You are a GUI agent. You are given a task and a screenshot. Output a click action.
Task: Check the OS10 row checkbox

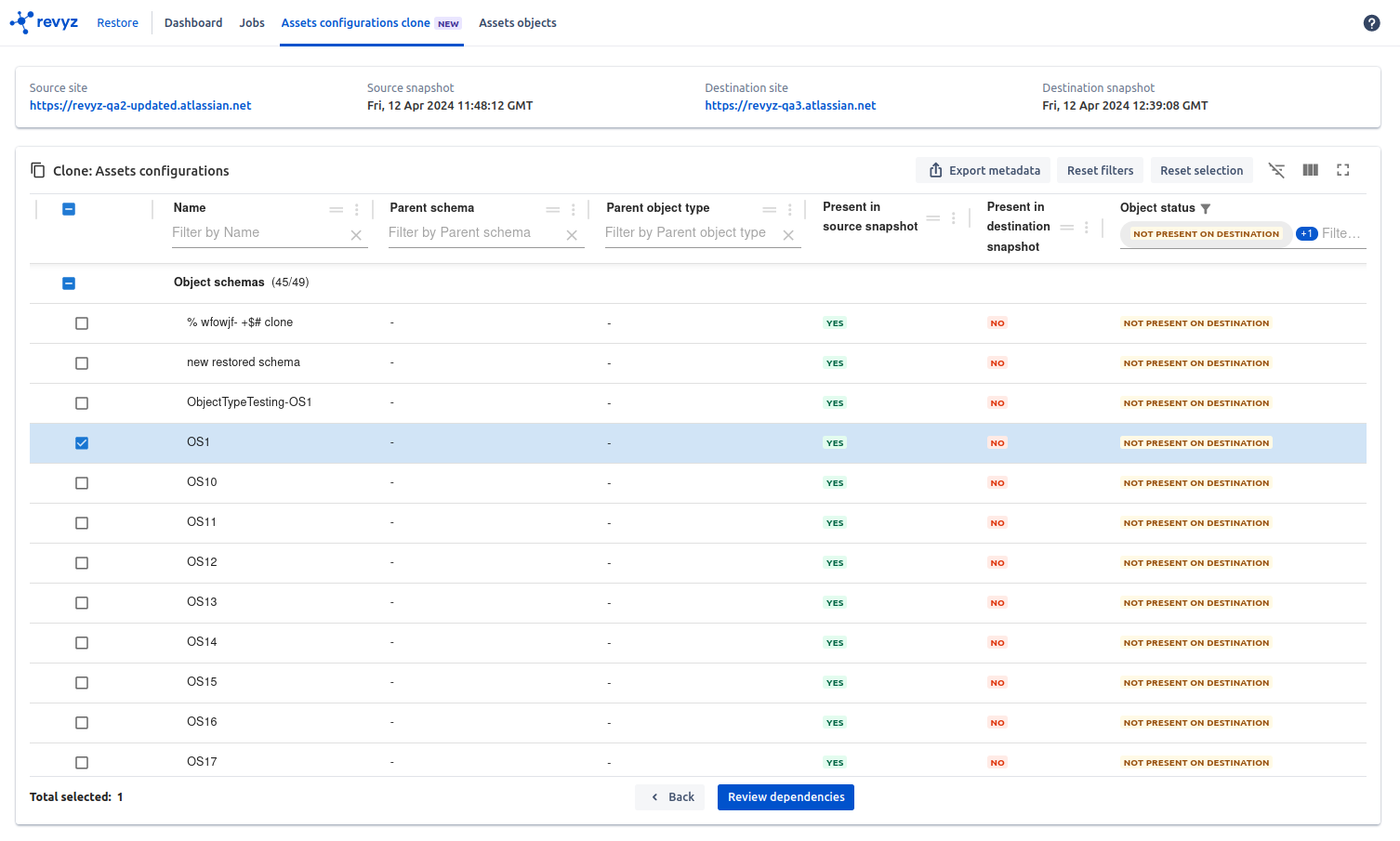(x=82, y=483)
